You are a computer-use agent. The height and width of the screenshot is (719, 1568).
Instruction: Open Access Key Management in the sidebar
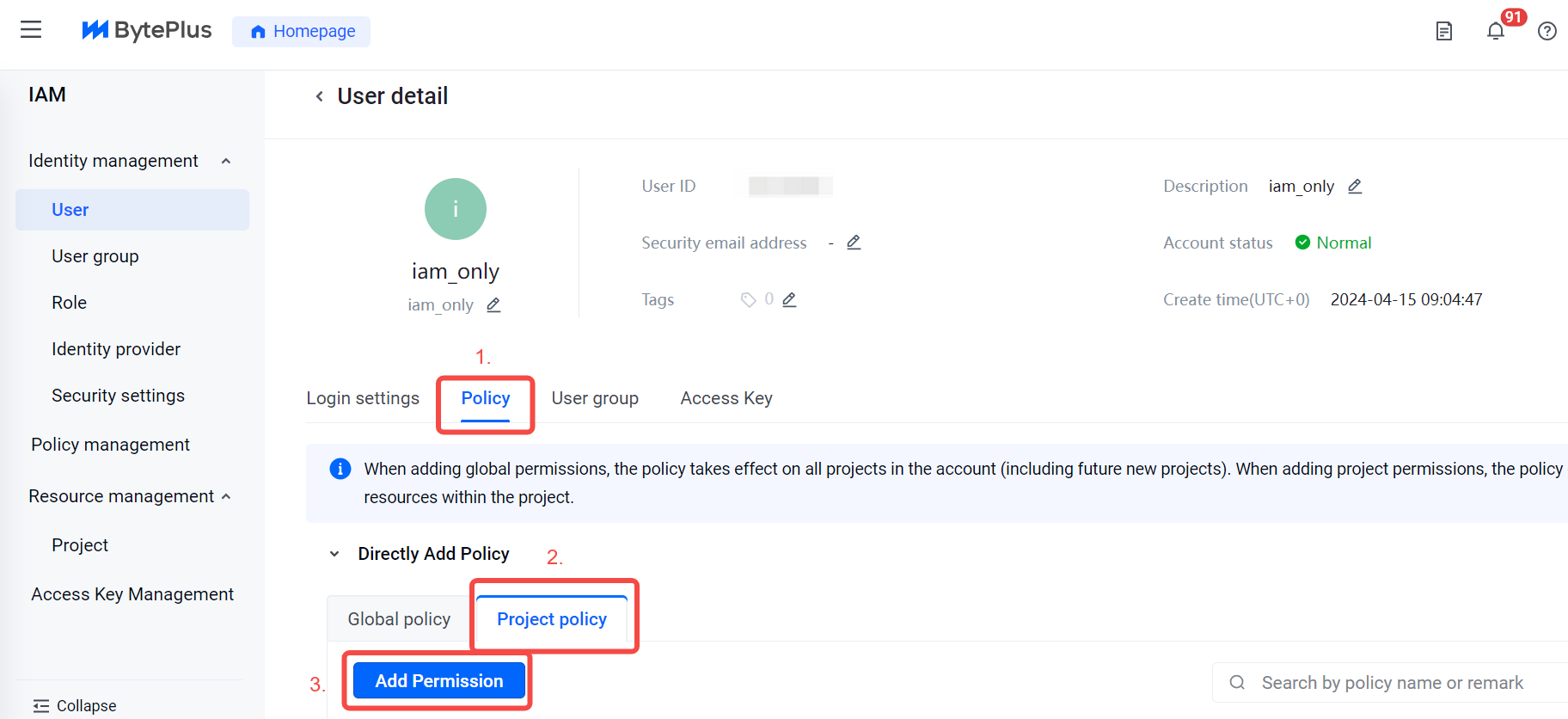[132, 594]
